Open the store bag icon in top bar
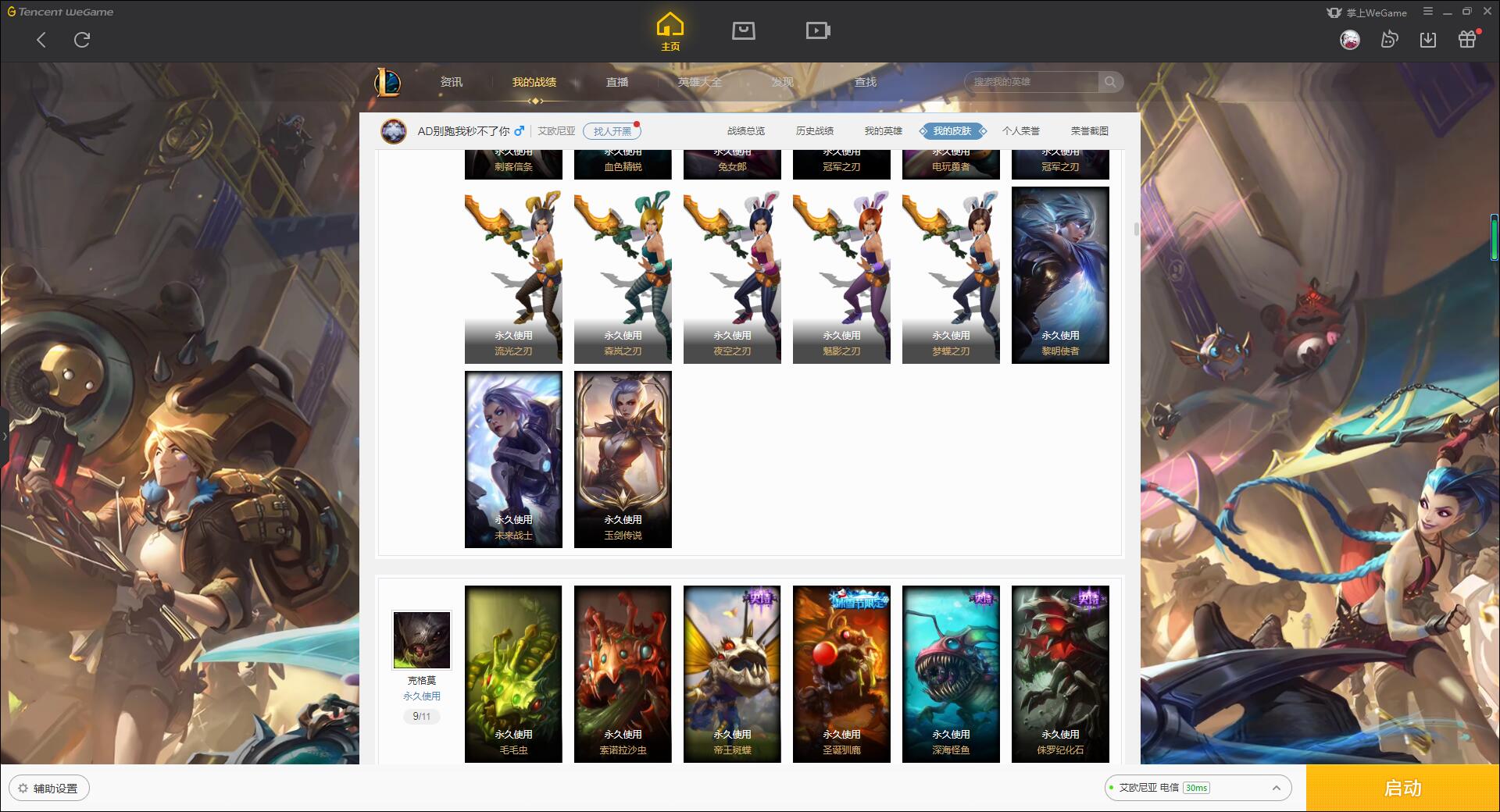Image resolution: width=1500 pixels, height=812 pixels. pyautogui.click(x=743, y=30)
